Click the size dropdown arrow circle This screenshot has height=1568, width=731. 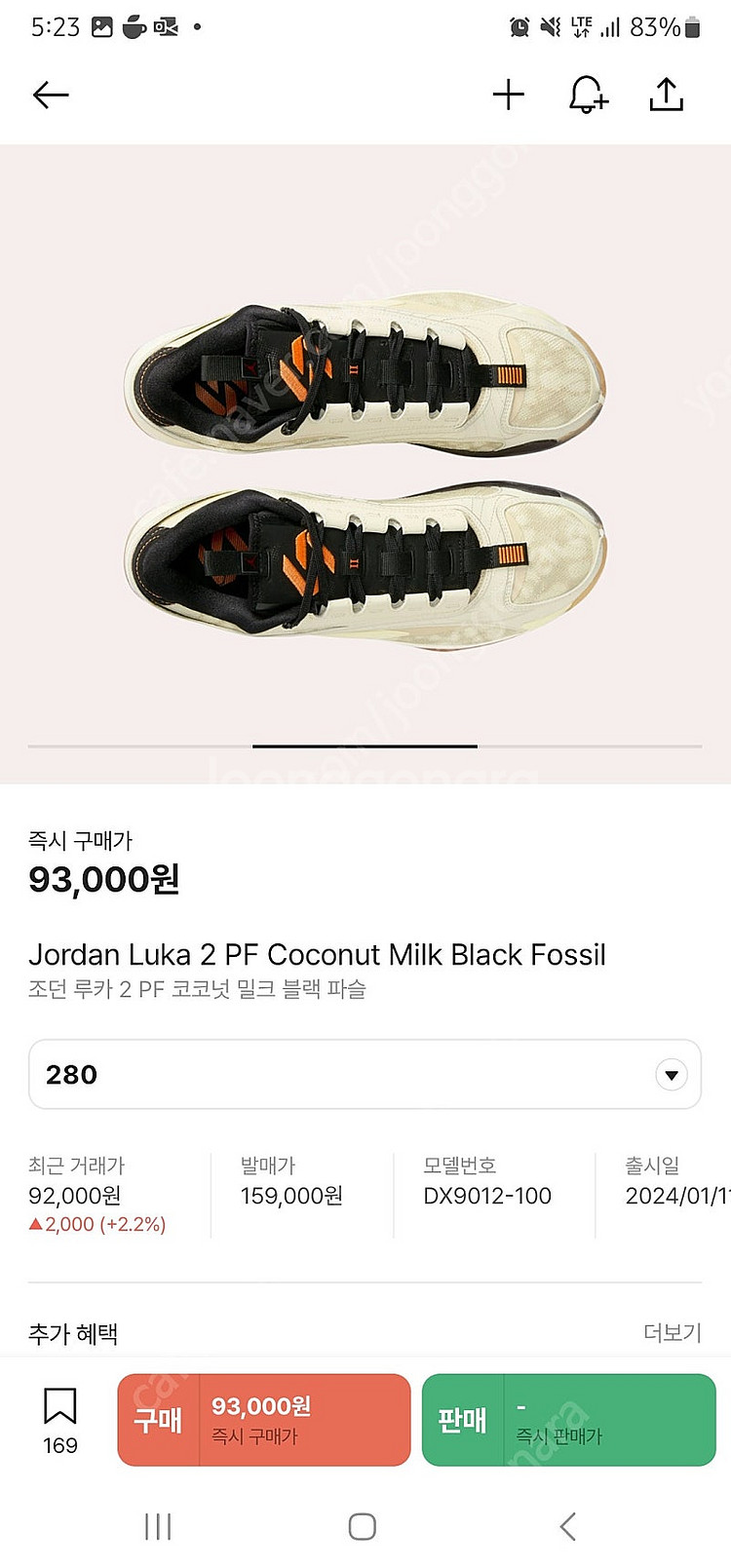pyautogui.click(x=671, y=1075)
